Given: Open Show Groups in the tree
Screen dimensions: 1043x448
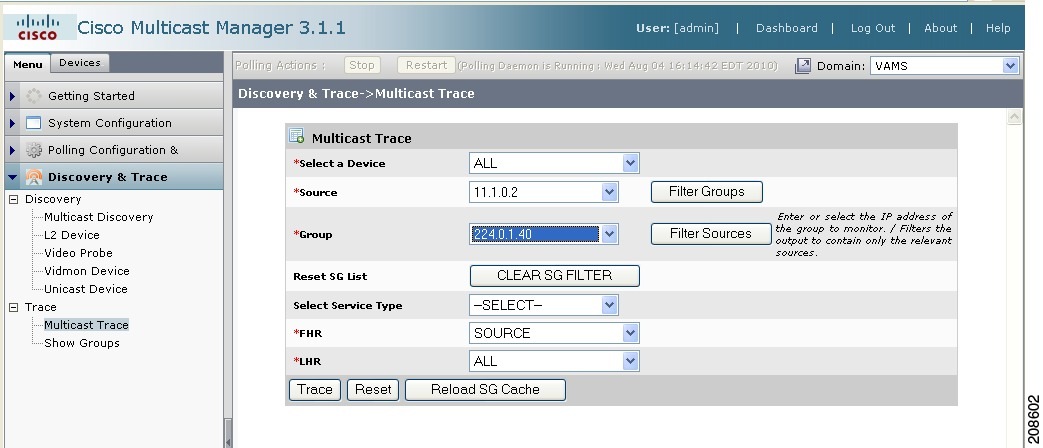Looking at the screenshot, I should tap(82, 343).
